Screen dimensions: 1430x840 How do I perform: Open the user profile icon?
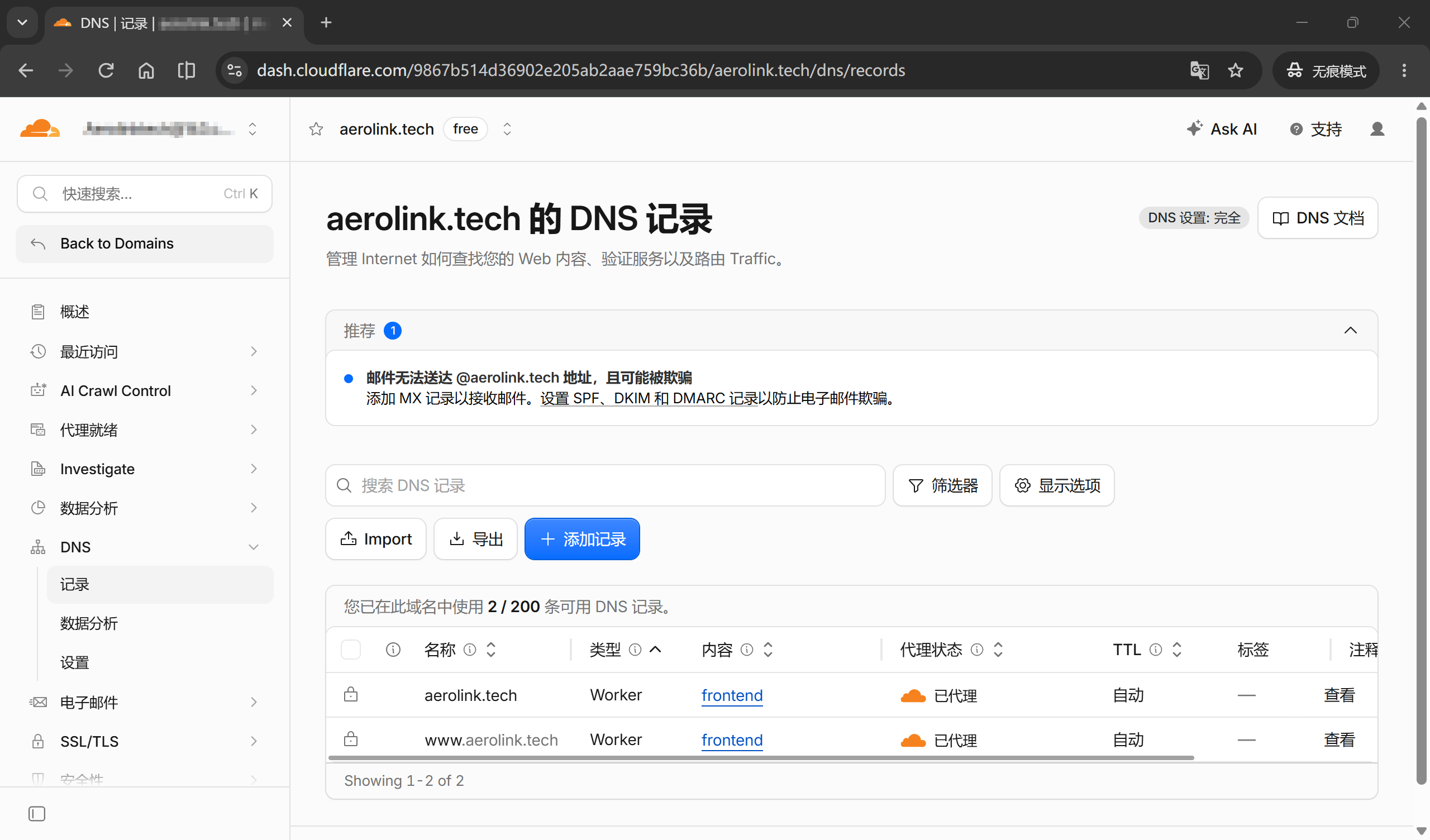click(x=1377, y=130)
